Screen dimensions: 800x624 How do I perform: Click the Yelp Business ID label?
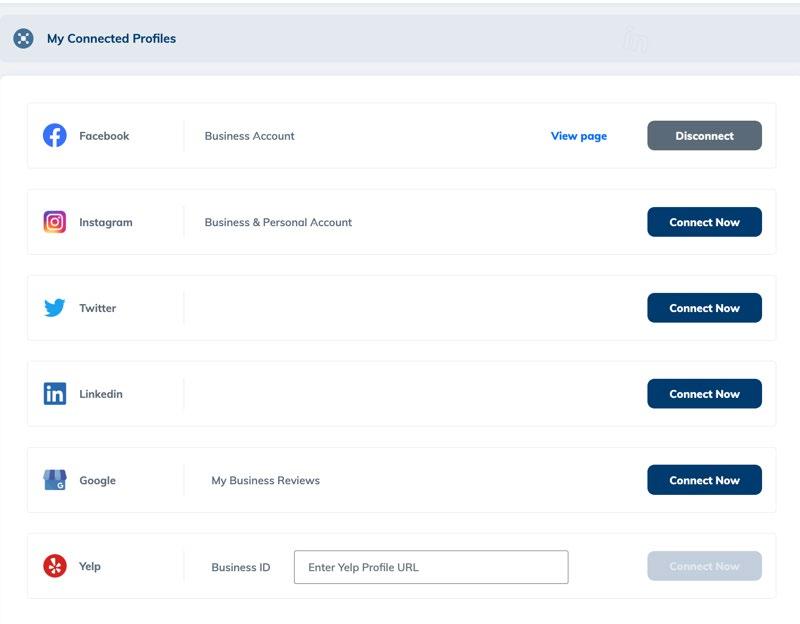(x=240, y=567)
